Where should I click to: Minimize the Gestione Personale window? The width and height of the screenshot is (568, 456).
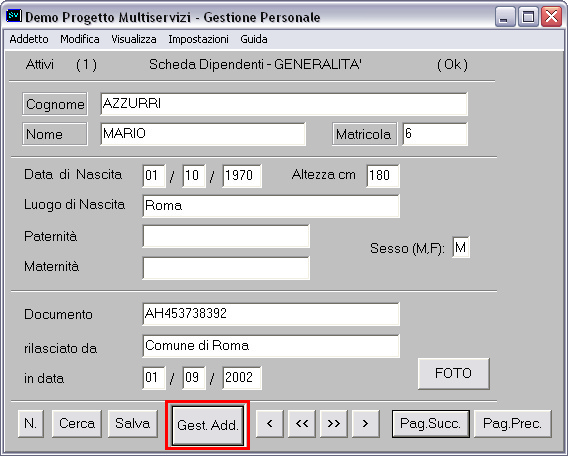coord(505,17)
